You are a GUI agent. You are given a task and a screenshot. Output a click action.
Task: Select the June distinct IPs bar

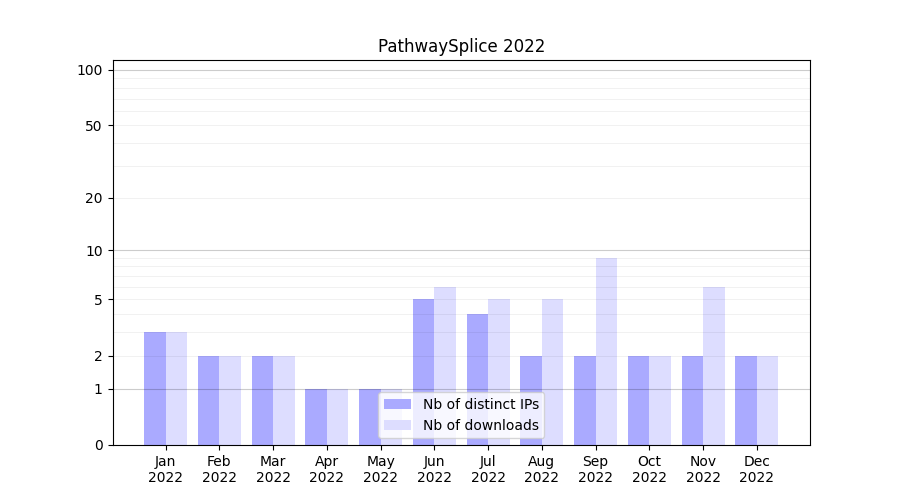point(423,371)
